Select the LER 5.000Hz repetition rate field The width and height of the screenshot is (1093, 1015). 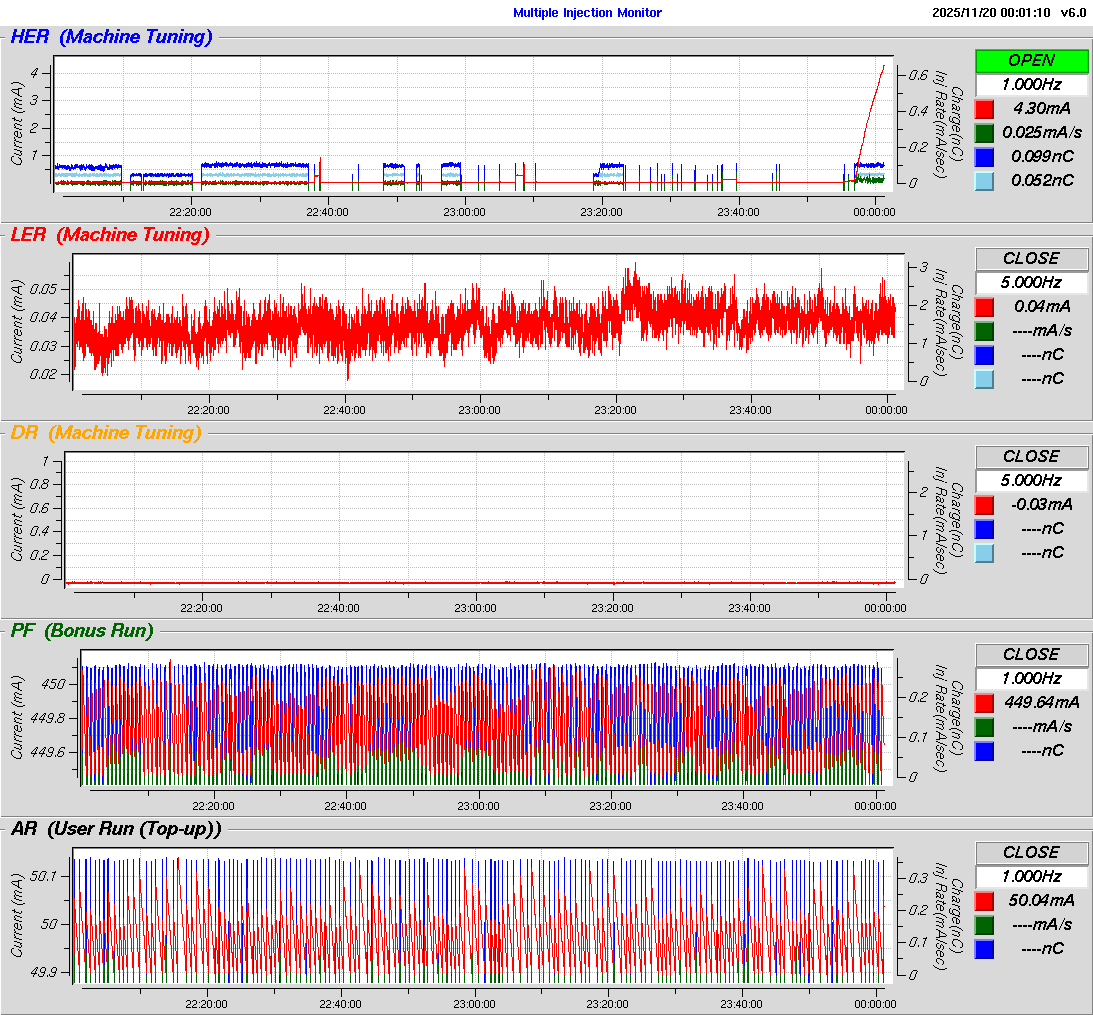click(x=1031, y=282)
